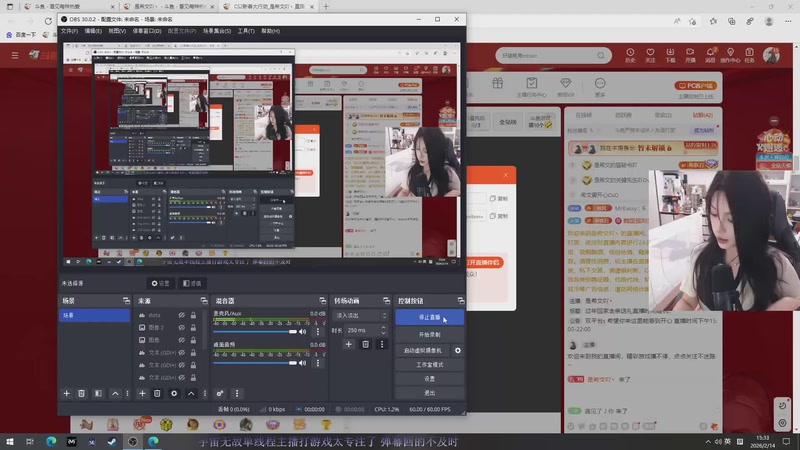
Task: Add a new source in Sources panel
Action: tap(142, 393)
